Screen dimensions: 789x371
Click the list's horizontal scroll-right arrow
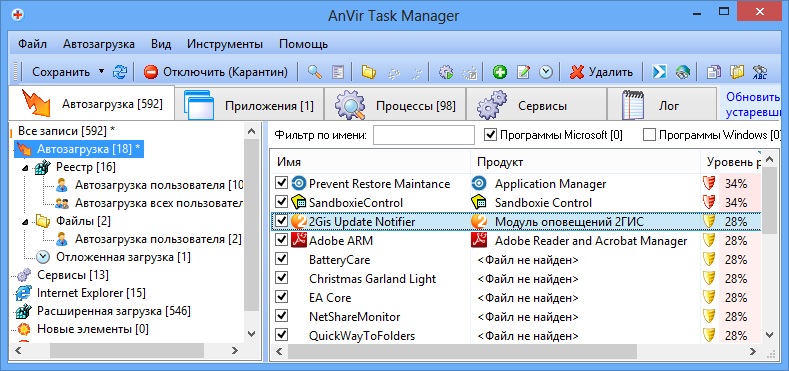(753, 351)
